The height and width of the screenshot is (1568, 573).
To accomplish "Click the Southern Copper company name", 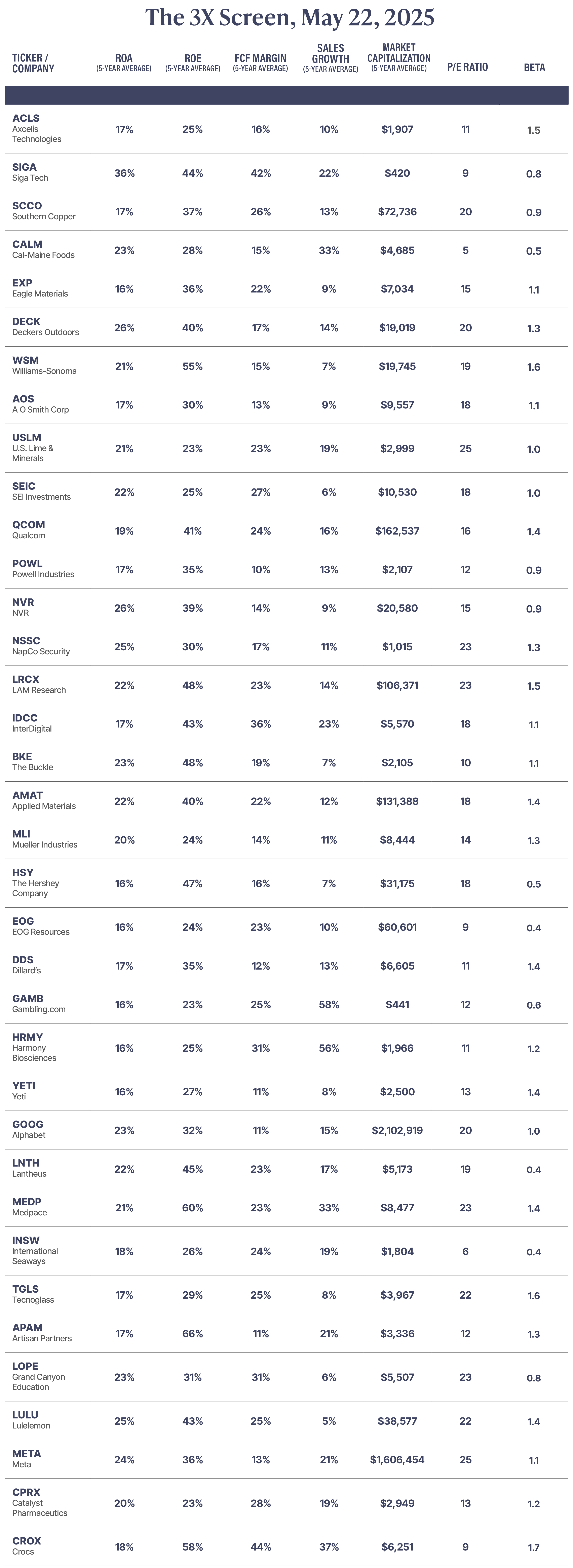I will coord(44,217).
